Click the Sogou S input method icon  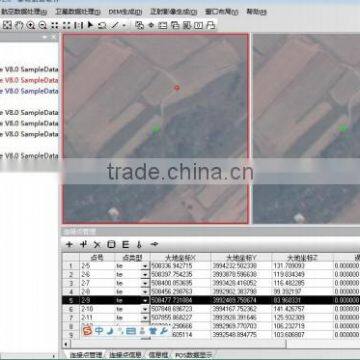point(87,330)
